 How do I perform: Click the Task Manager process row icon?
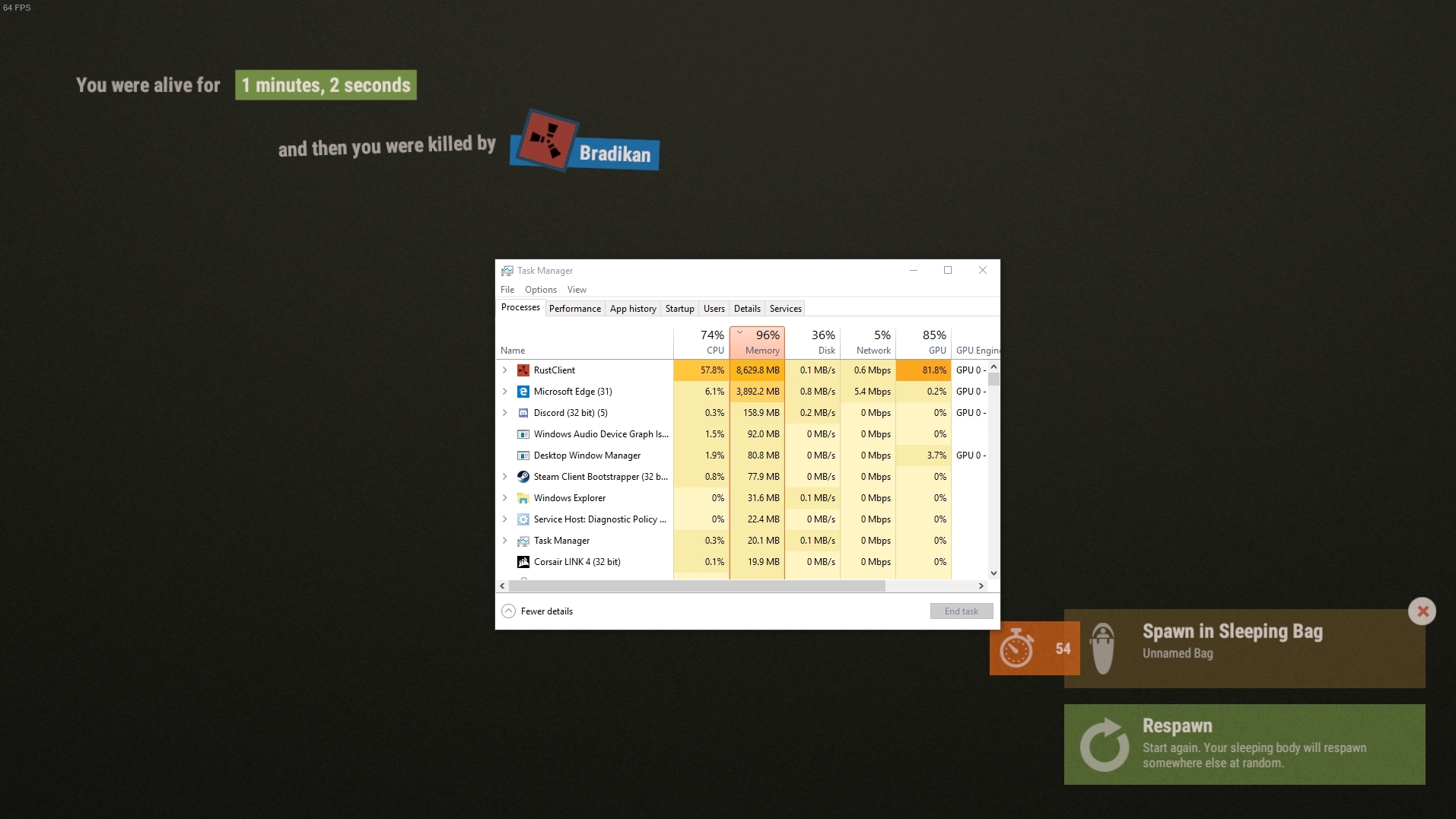523,541
